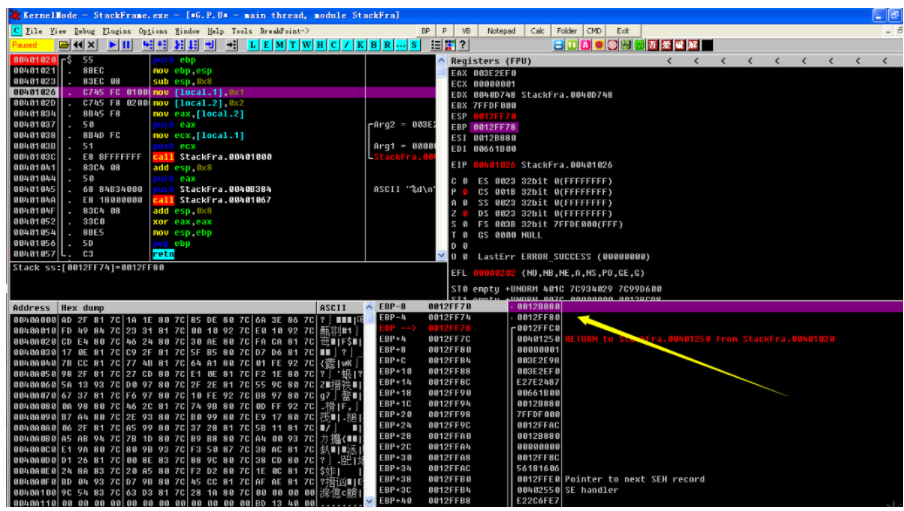Open debugging options list icon
The width and height of the screenshot is (904, 511).
click(436, 45)
